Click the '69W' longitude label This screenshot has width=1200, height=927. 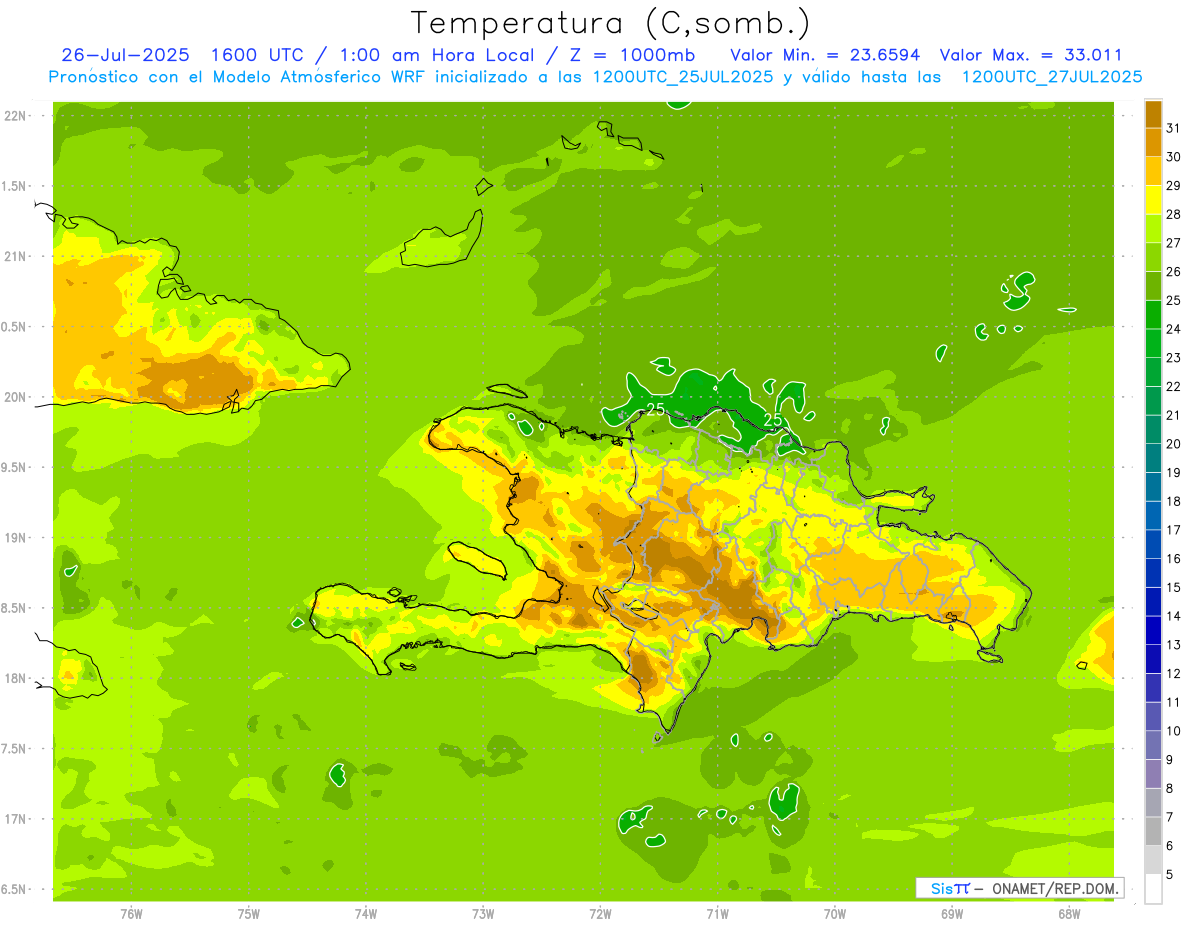952,913
